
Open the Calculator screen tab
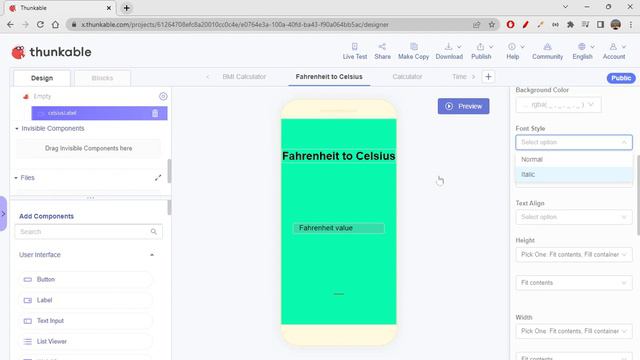pyautogui.click(x=407, y=77)
